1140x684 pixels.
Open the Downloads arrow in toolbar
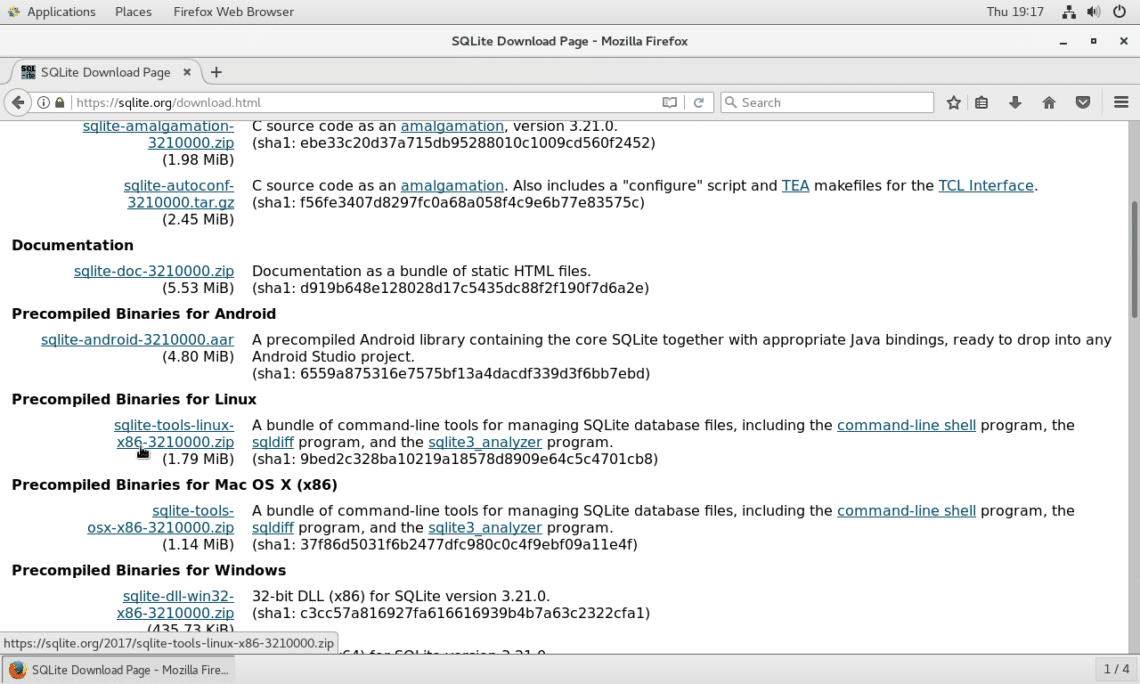pyautogui.click(x=1015, y=102)
